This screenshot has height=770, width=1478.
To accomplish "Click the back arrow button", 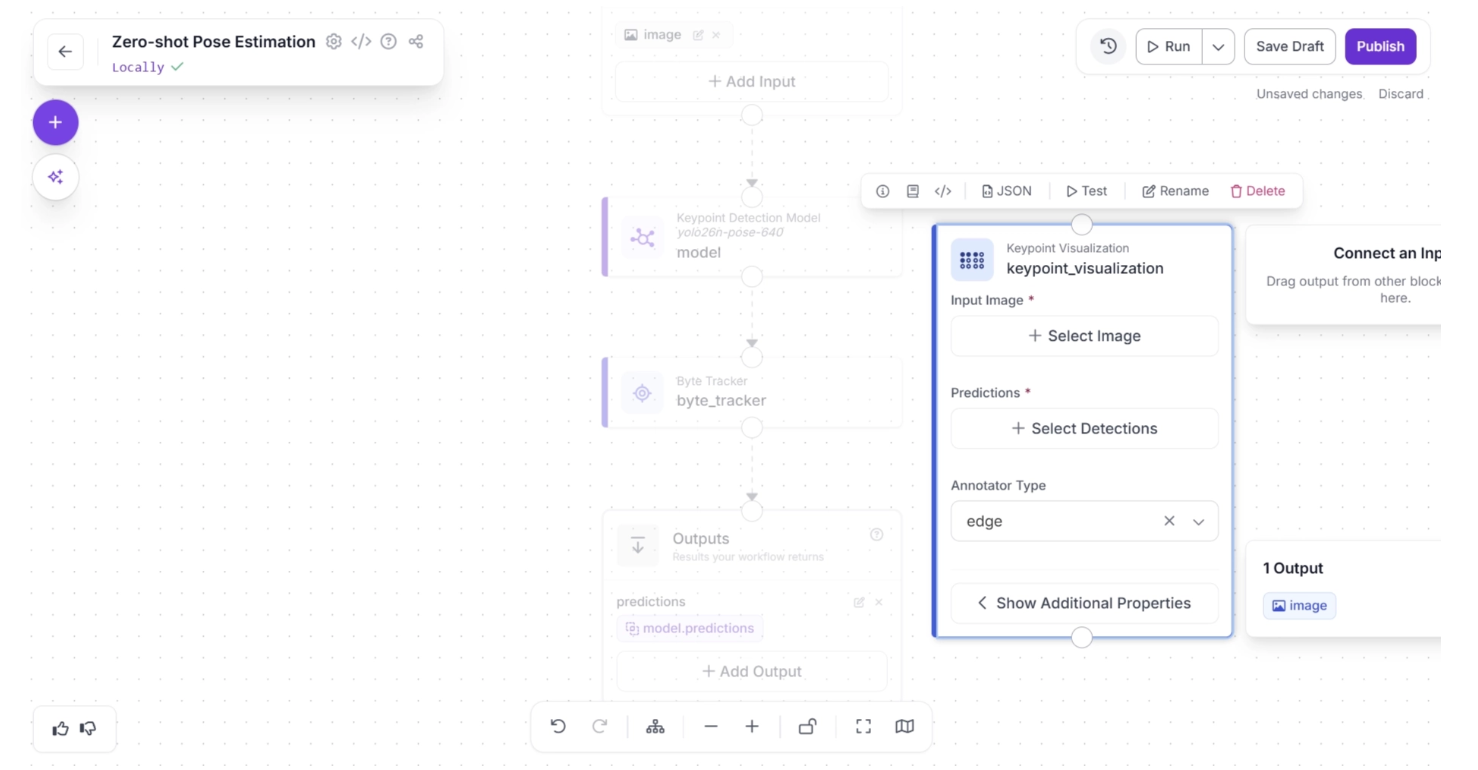I will 65,52.
